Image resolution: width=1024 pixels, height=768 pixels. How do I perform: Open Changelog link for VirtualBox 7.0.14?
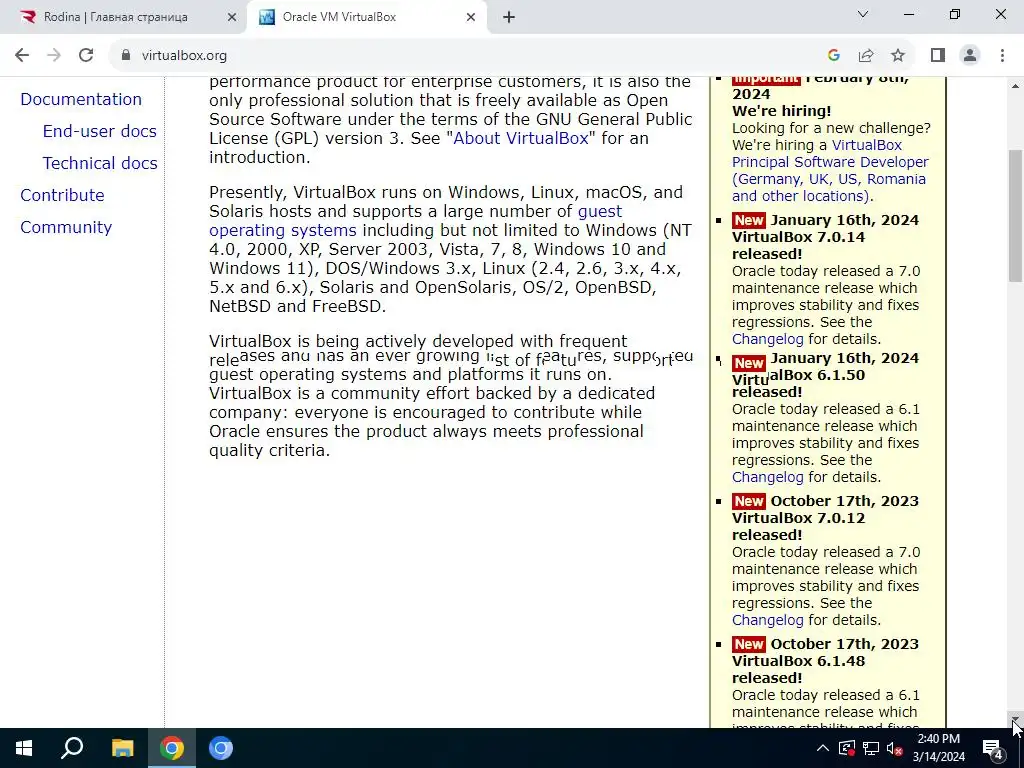click(x=767, y=339)
